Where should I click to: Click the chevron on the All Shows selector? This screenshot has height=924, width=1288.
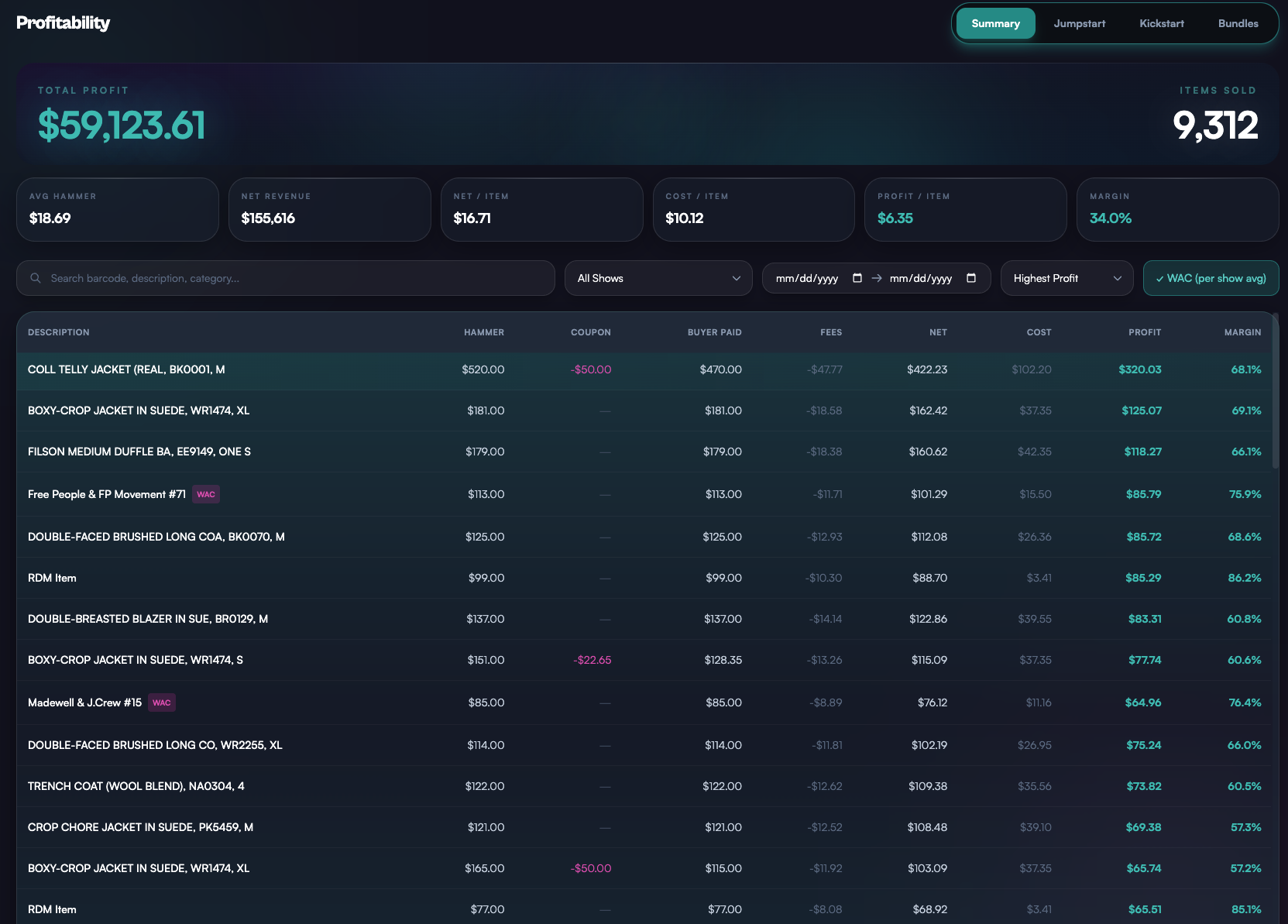736,277
